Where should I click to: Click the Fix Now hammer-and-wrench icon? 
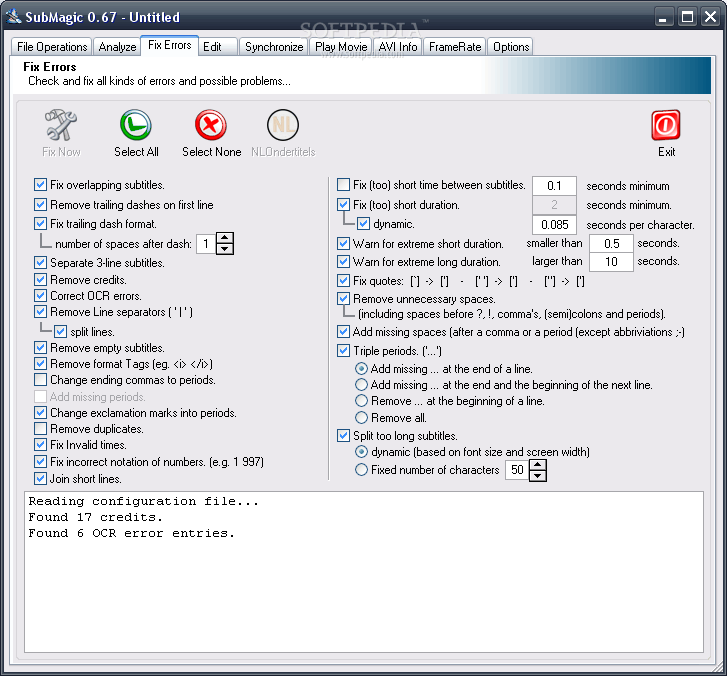point(61,125)
